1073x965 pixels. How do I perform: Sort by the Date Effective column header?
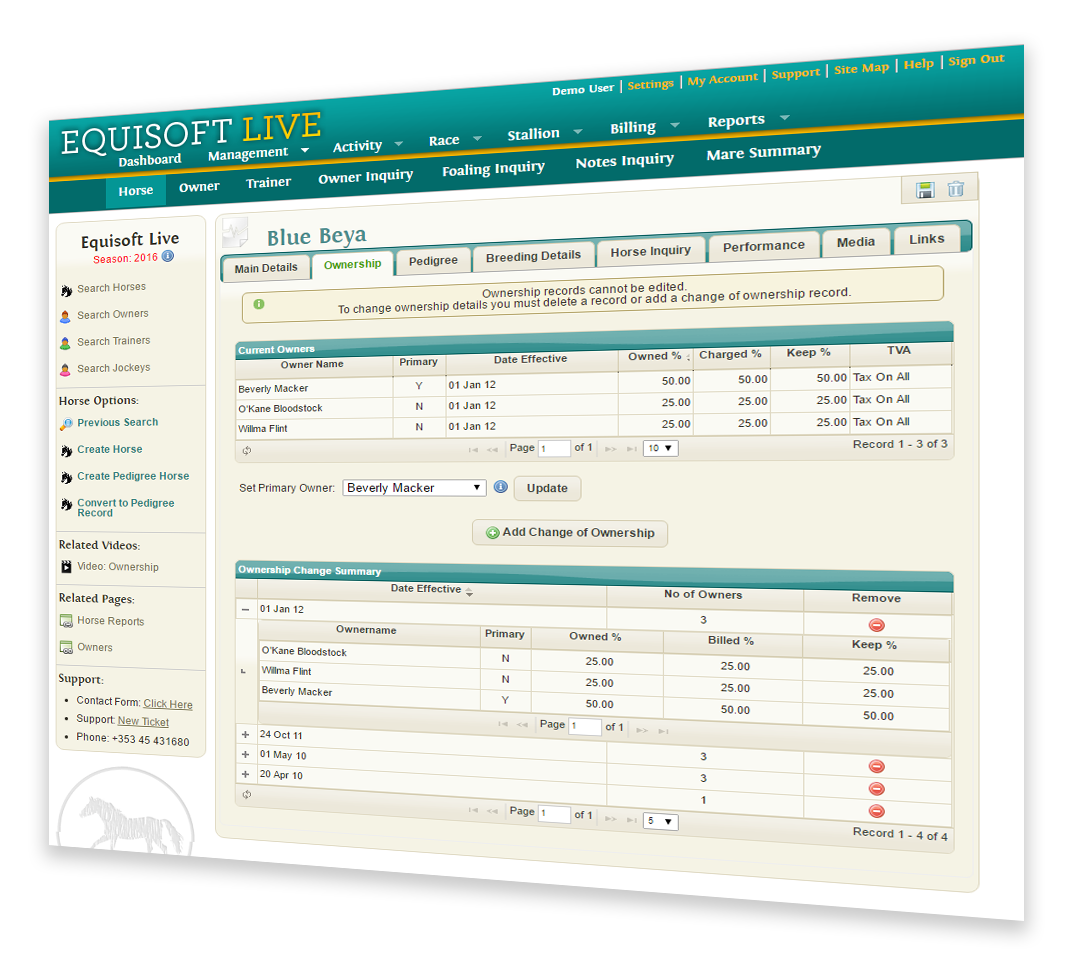click(426, 589)
